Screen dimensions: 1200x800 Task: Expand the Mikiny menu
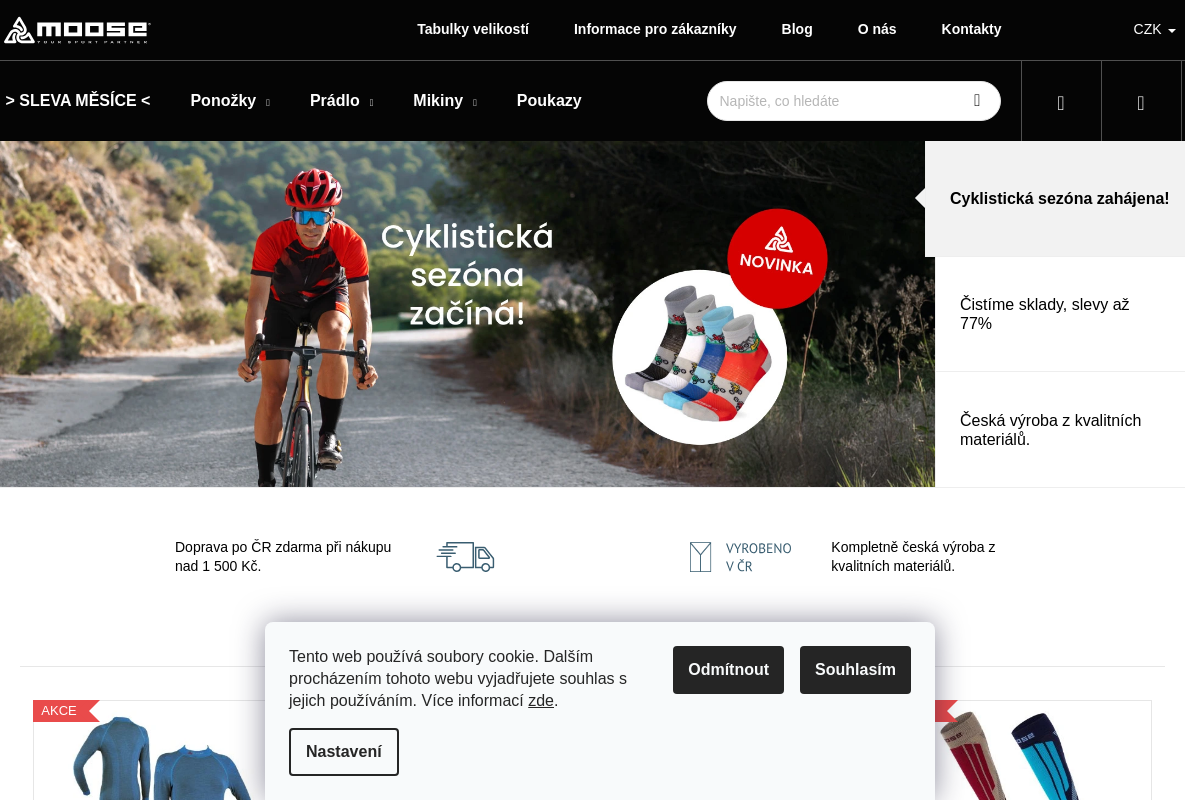click(x=445, y=101)
